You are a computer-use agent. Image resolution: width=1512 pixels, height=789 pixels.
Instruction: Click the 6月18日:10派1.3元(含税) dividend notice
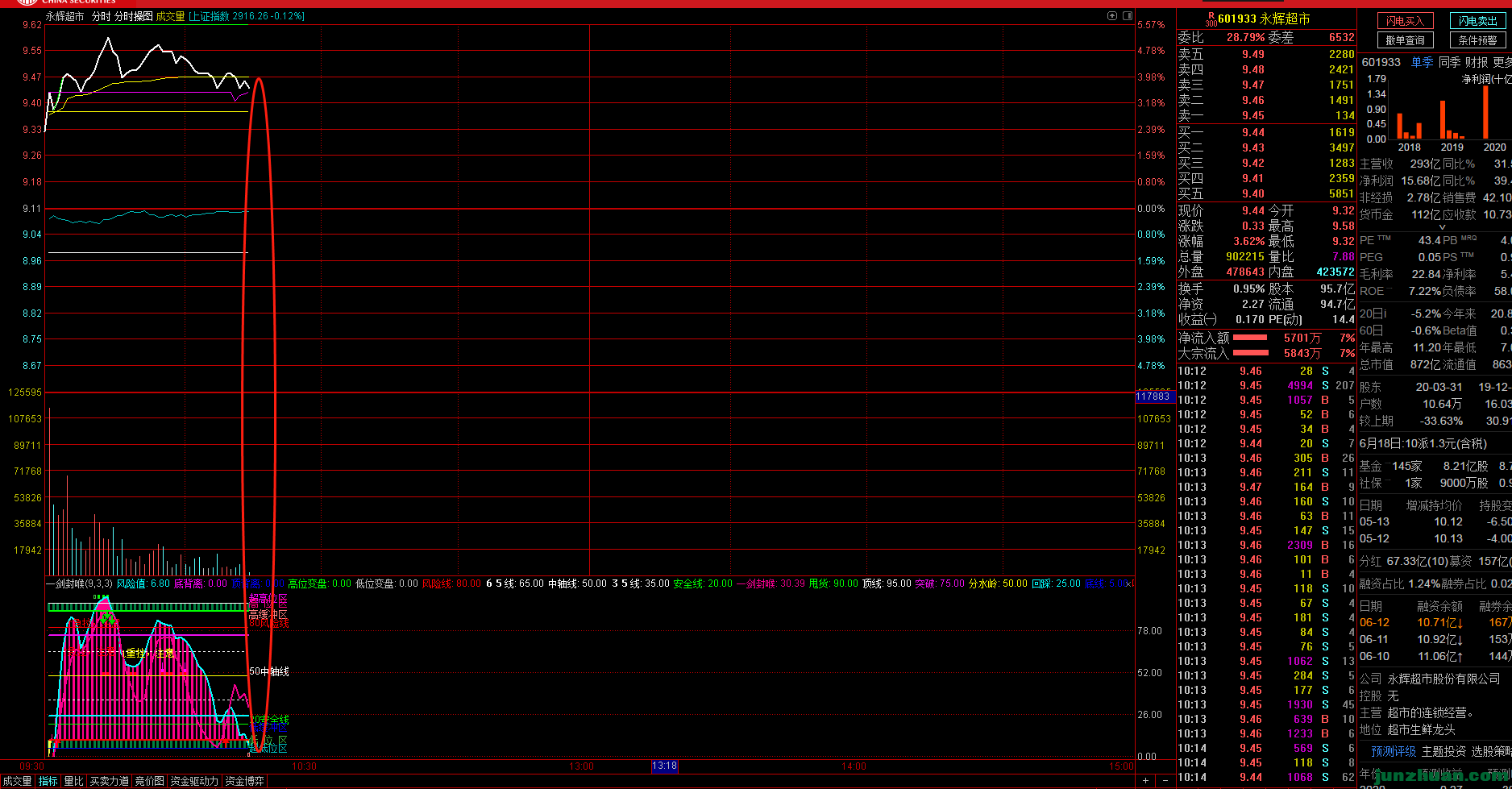tap(1423, 443)
